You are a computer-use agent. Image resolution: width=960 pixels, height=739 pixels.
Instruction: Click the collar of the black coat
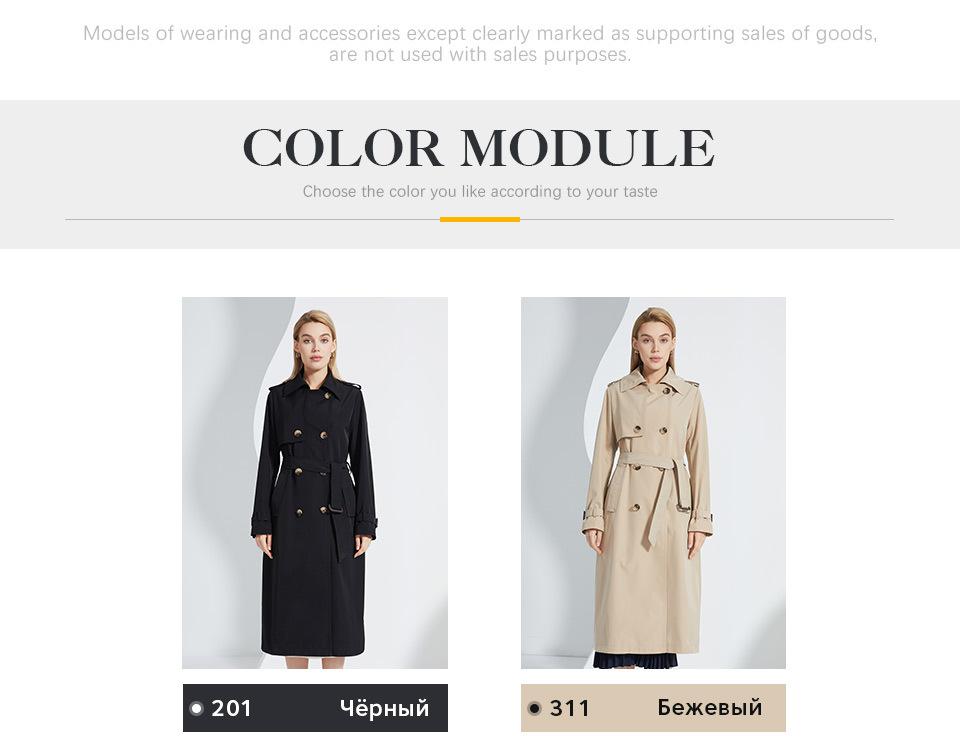pyautogui.click(x=314, y=388)
